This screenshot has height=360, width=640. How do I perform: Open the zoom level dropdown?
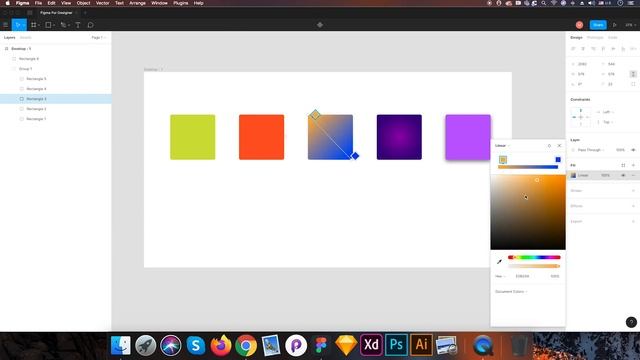(630, 25)
